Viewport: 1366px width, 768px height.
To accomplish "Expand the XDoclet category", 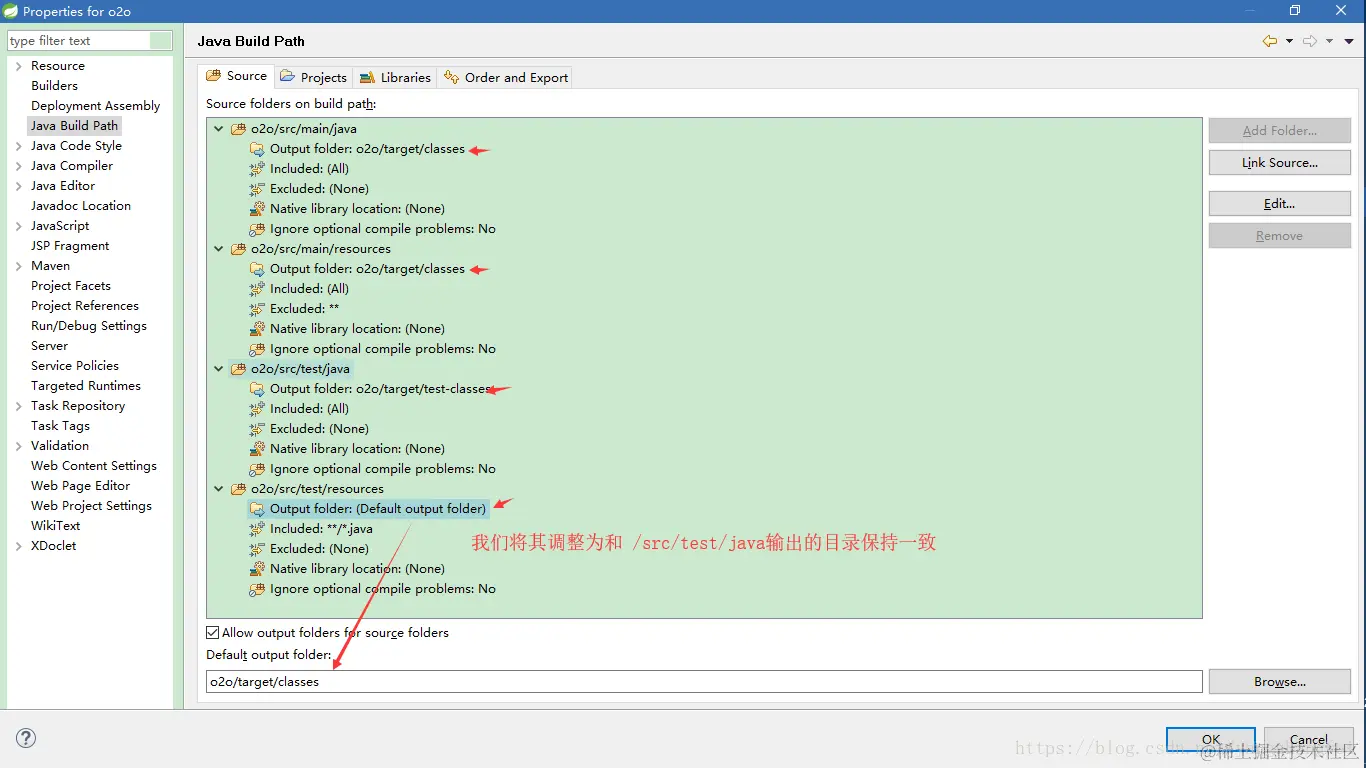I will pyautogui.click(x=18, y=546).
